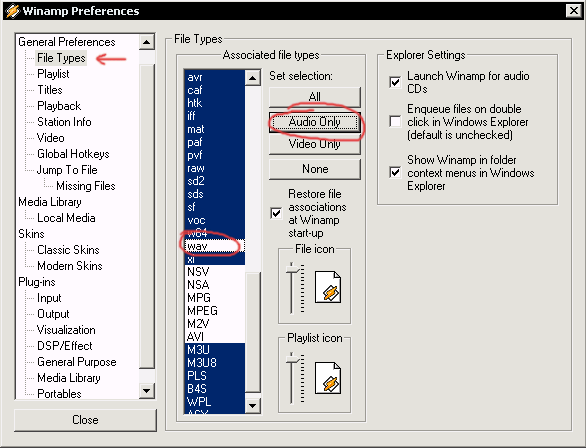Open Media Library plug-ins page under Plug-ins

click(x=69, y=378)
